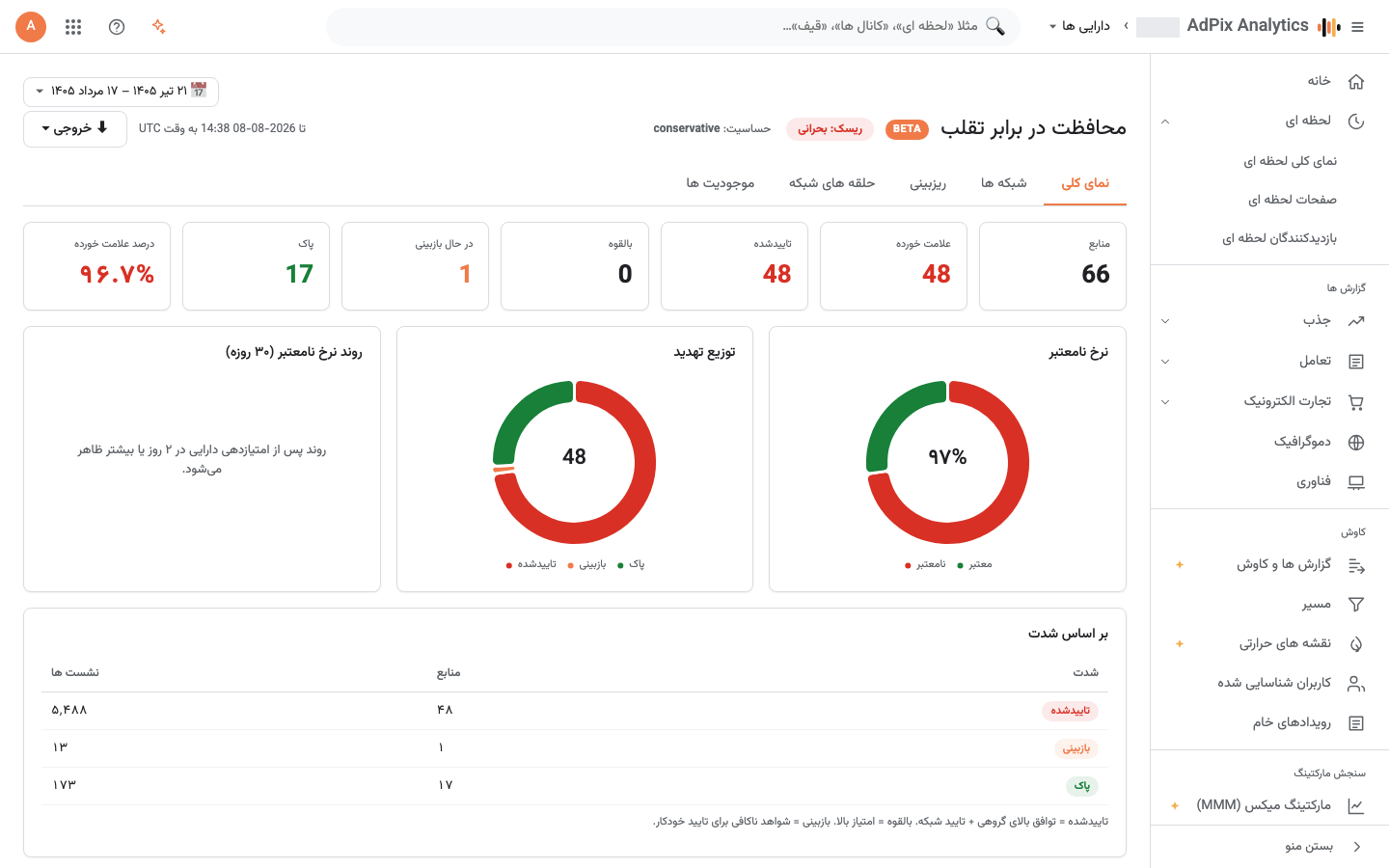Click the توزیع تهدید donut chart
Screen dimensions: 1389x868
(x=575, y=462)
